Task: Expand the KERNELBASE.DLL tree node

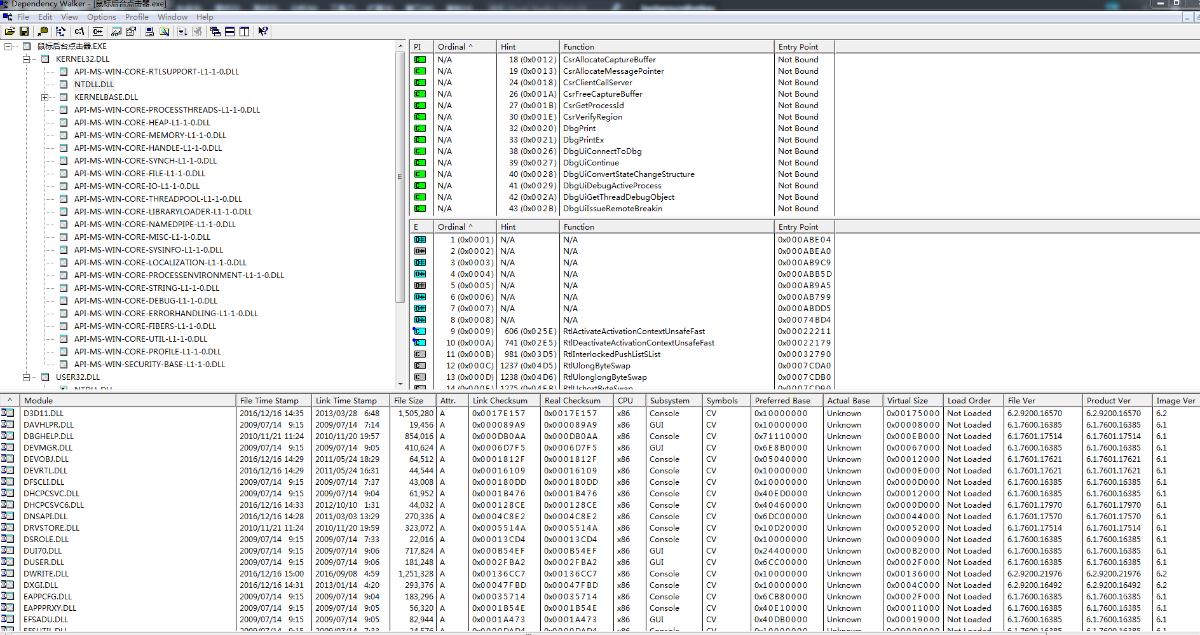Action: coord(46,97)
